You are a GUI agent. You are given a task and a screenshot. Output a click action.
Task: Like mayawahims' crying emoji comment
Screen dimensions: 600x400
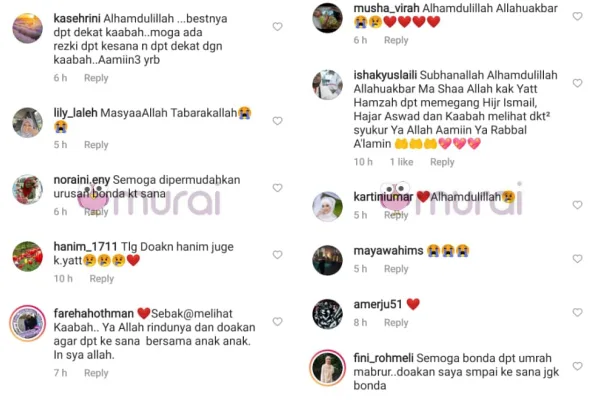pos(577,259)
